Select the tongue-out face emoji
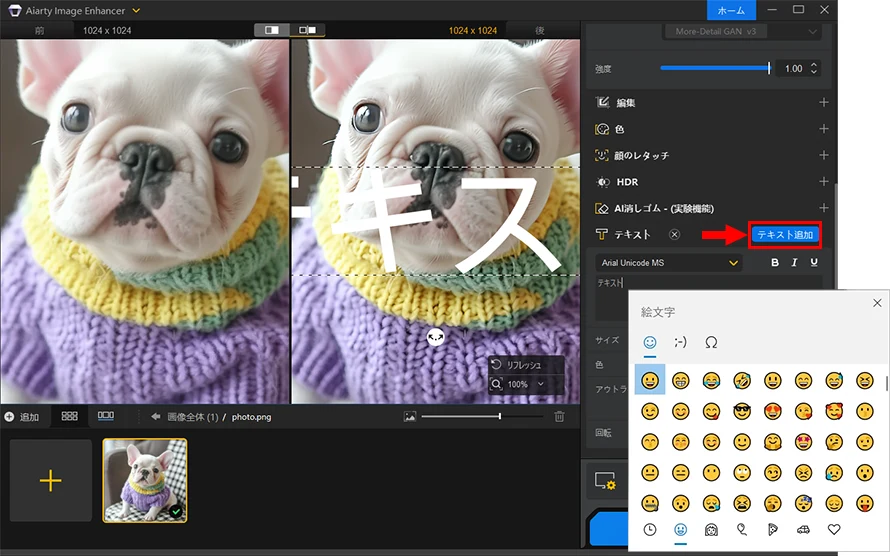The width and height of the screenshot is (890, 556). [x=864, y=503]
